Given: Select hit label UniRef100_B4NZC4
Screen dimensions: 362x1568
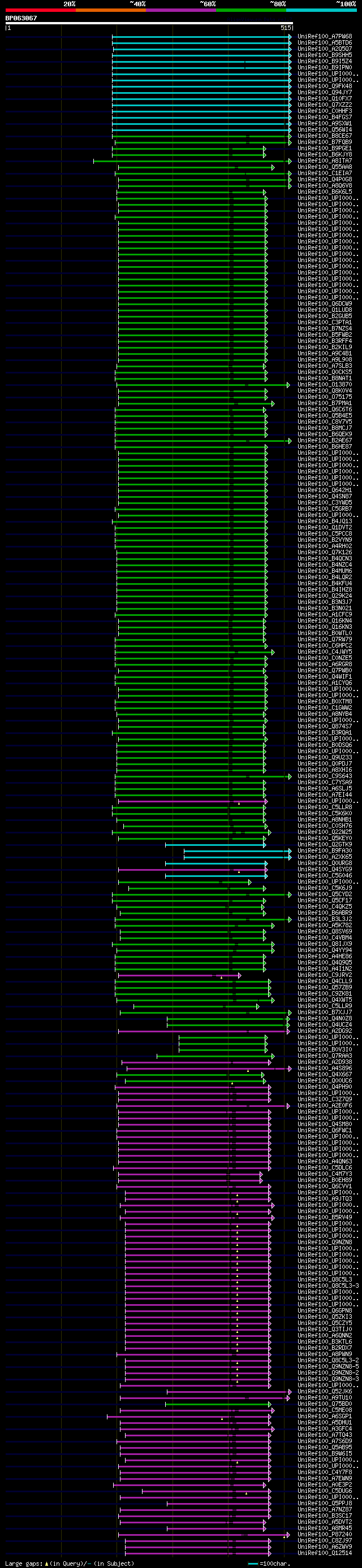Looking at the screenshot, I should 325,565.
